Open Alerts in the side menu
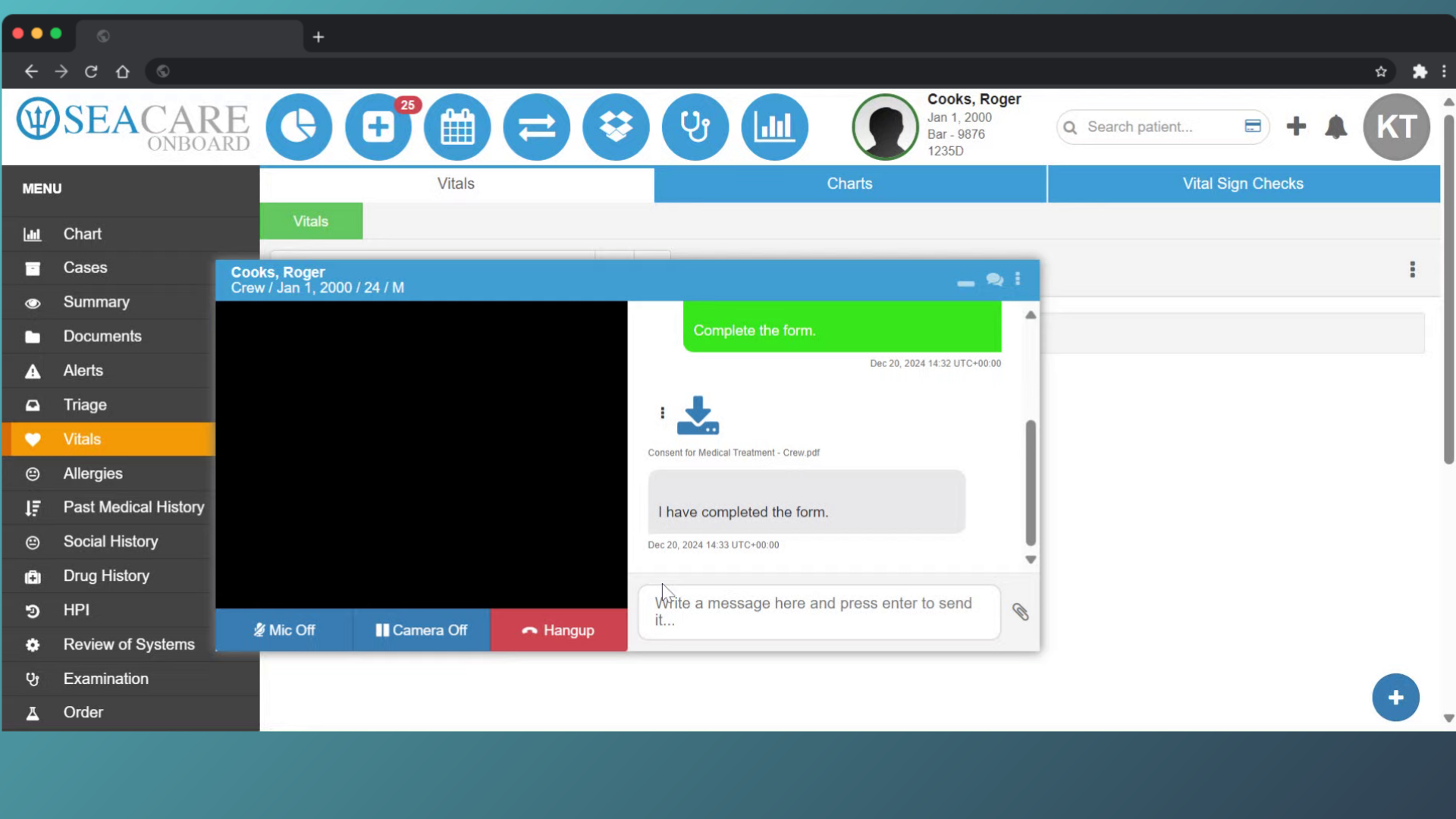This screenshot has width=1456, height=819. [x=108, y=371]
